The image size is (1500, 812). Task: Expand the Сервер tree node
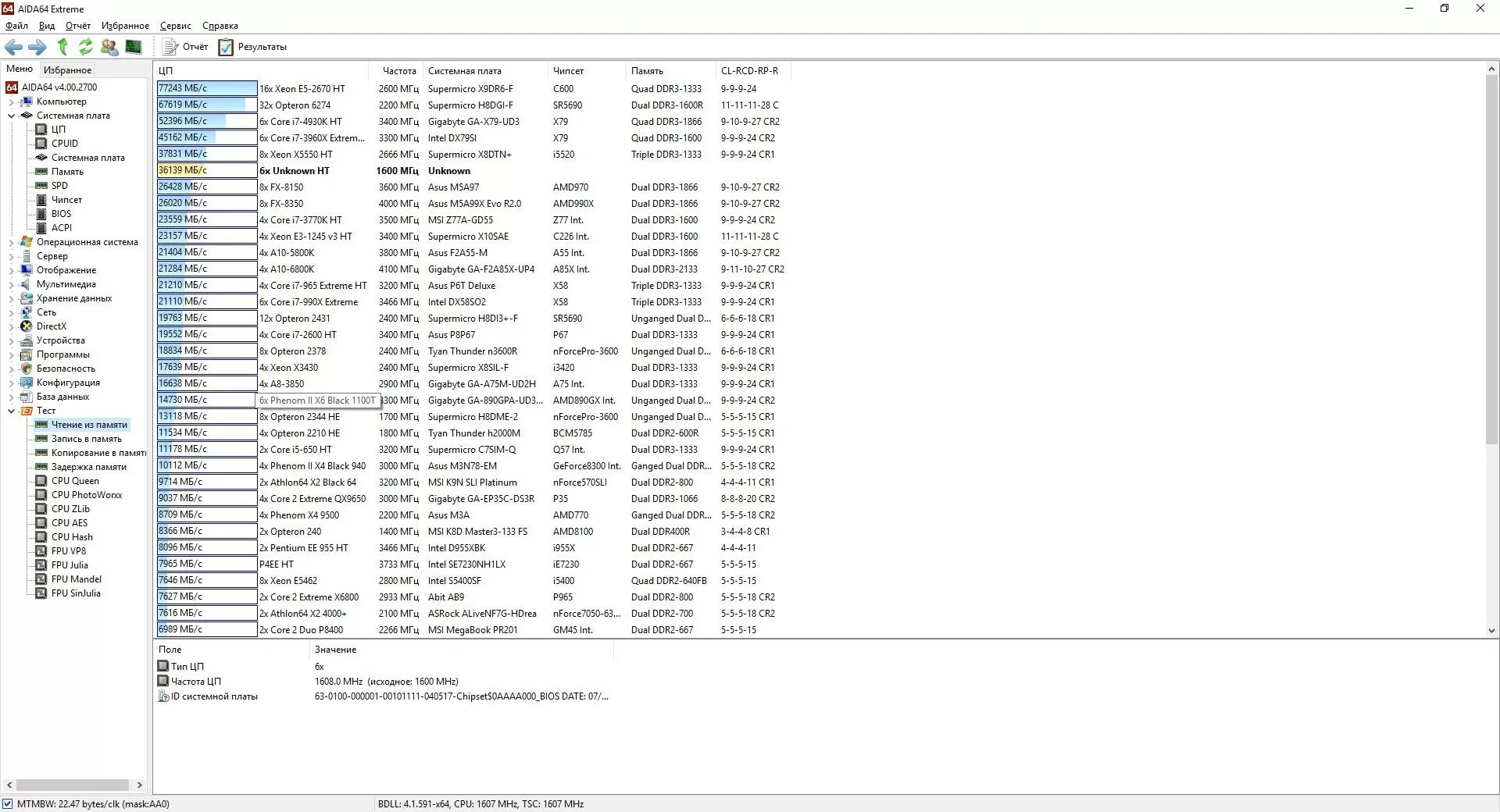click(11, 256)
